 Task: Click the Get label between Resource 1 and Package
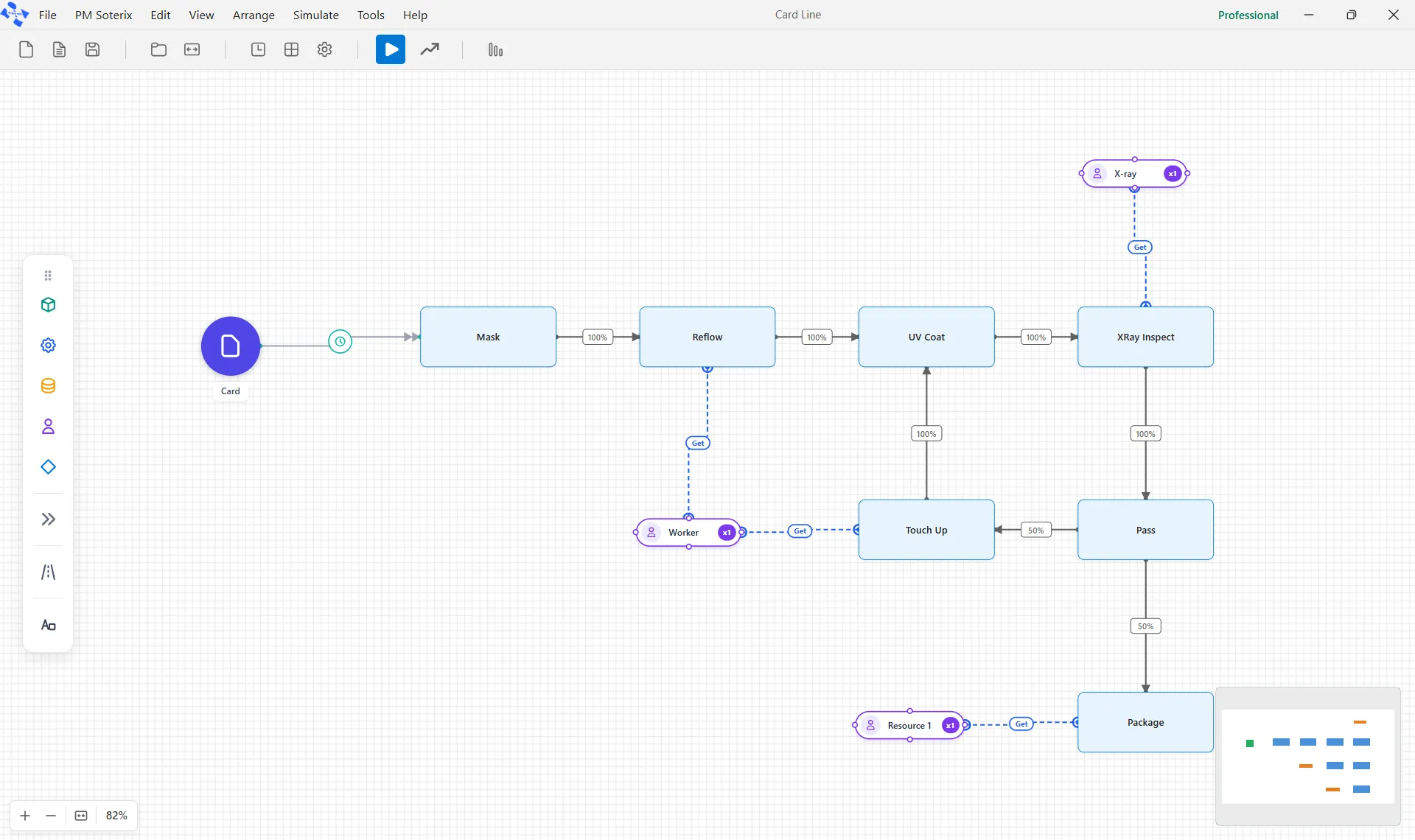point(1021,724)
